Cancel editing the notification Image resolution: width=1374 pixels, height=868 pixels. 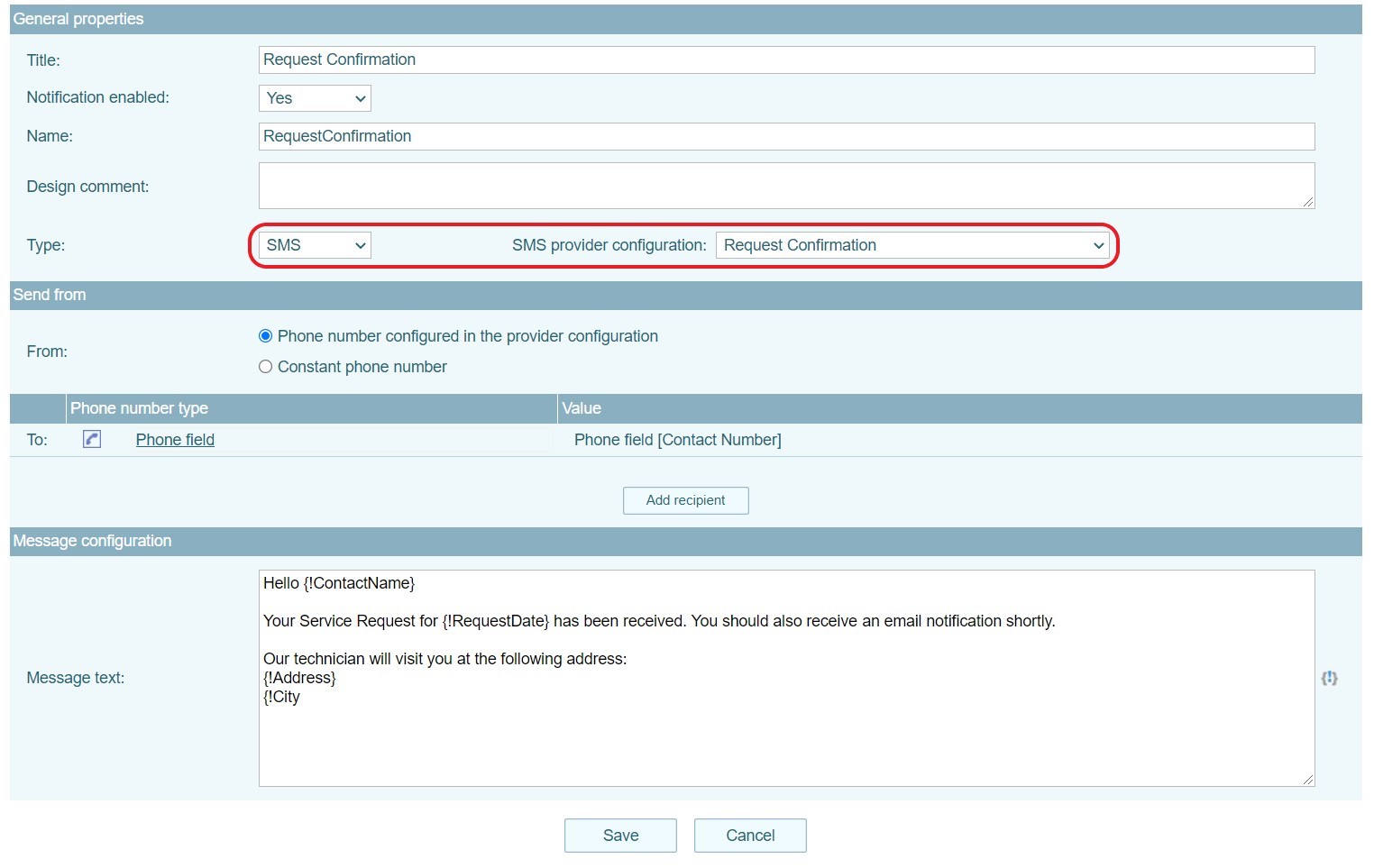point(750,836)
